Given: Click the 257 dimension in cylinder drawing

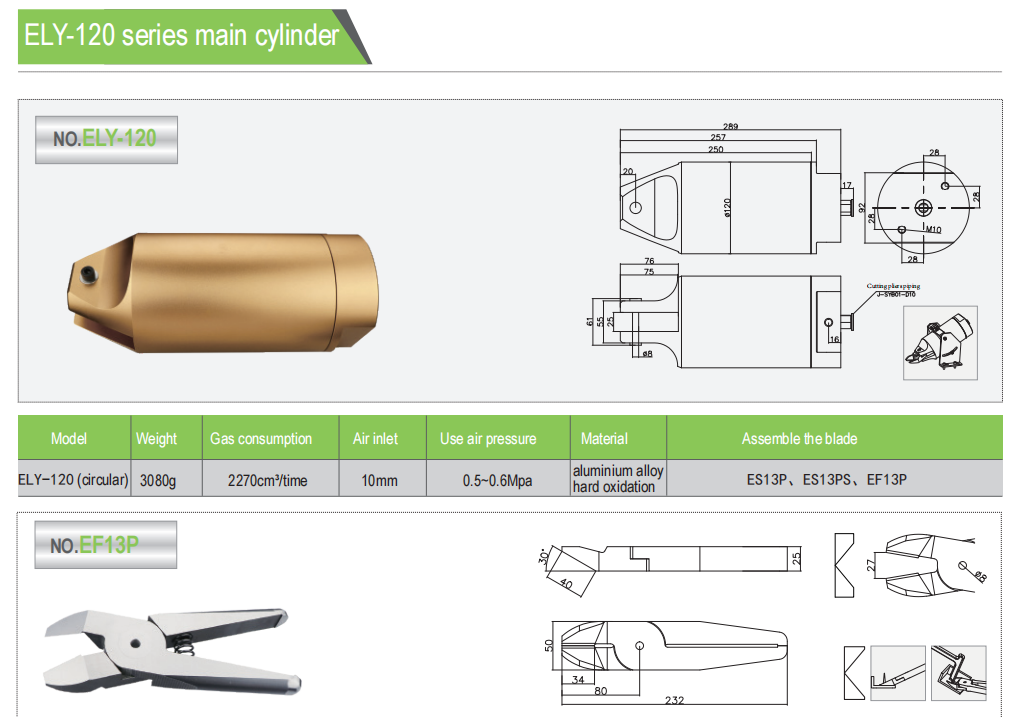Looking at the screenshot, I should (718, 137).
